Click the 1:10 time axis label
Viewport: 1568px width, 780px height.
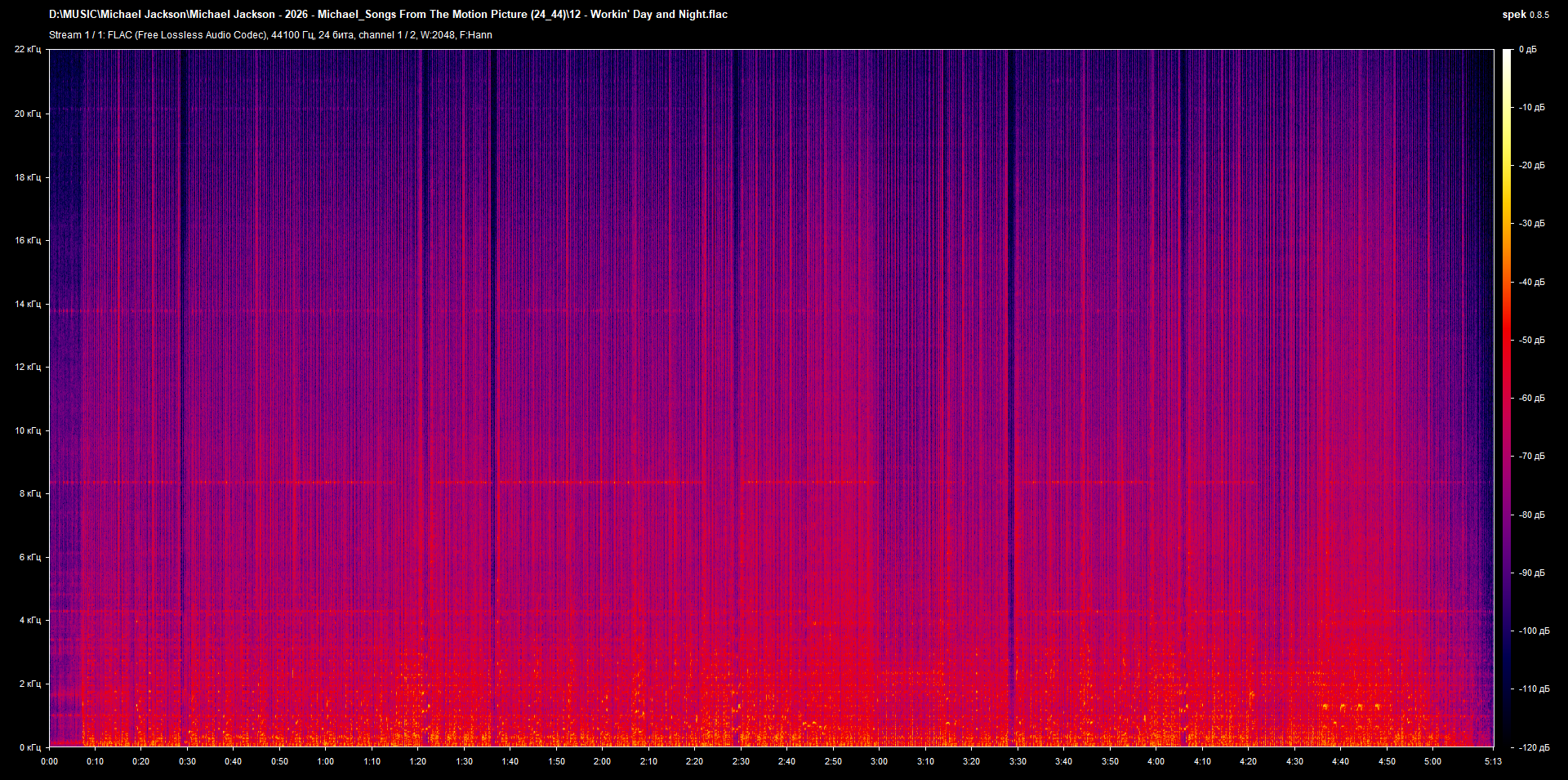click(x=372, y=761)
